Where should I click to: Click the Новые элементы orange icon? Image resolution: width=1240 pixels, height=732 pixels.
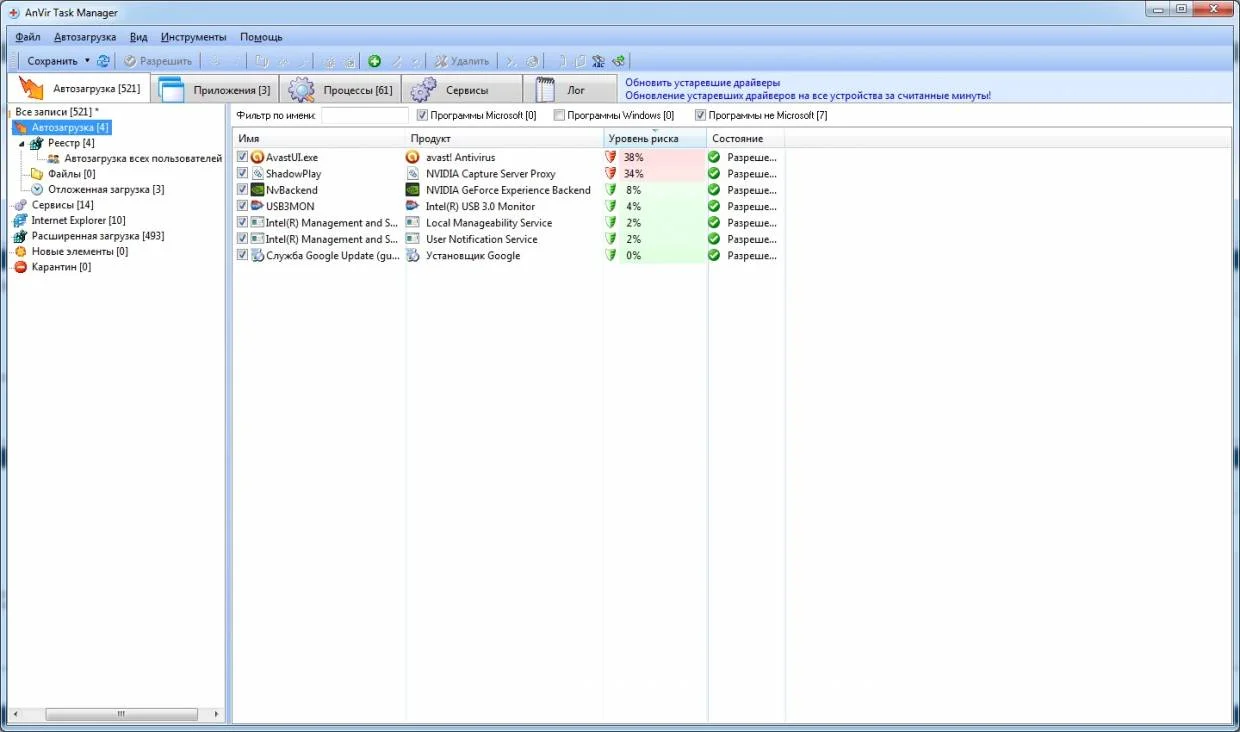pos(20,252)
